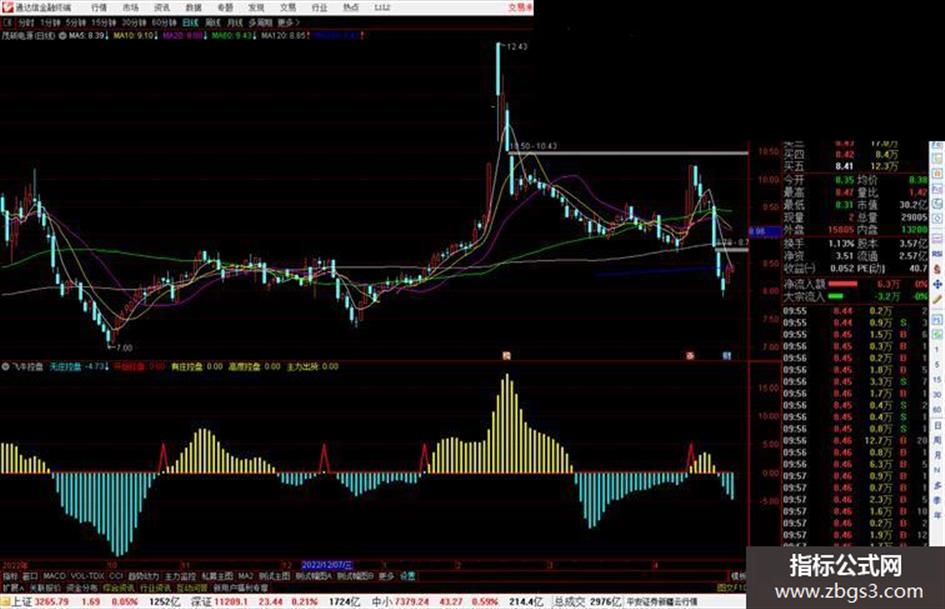Click the red dollar icon in right sidebar
945x609 pixels.
[937, 269]
